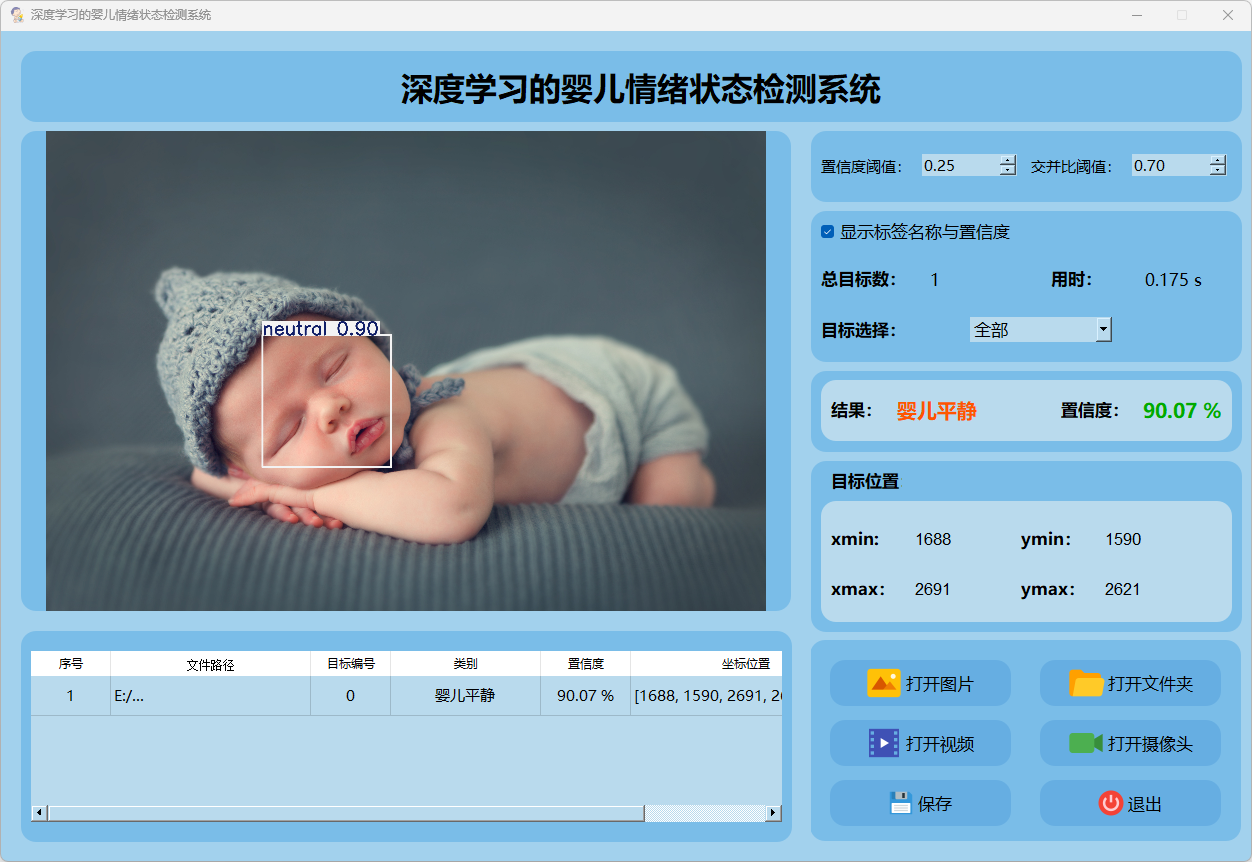Decrease 交并比阈值 with the down arrow
Viewport: 1252px width, 862px height.
click(1217, 170)
